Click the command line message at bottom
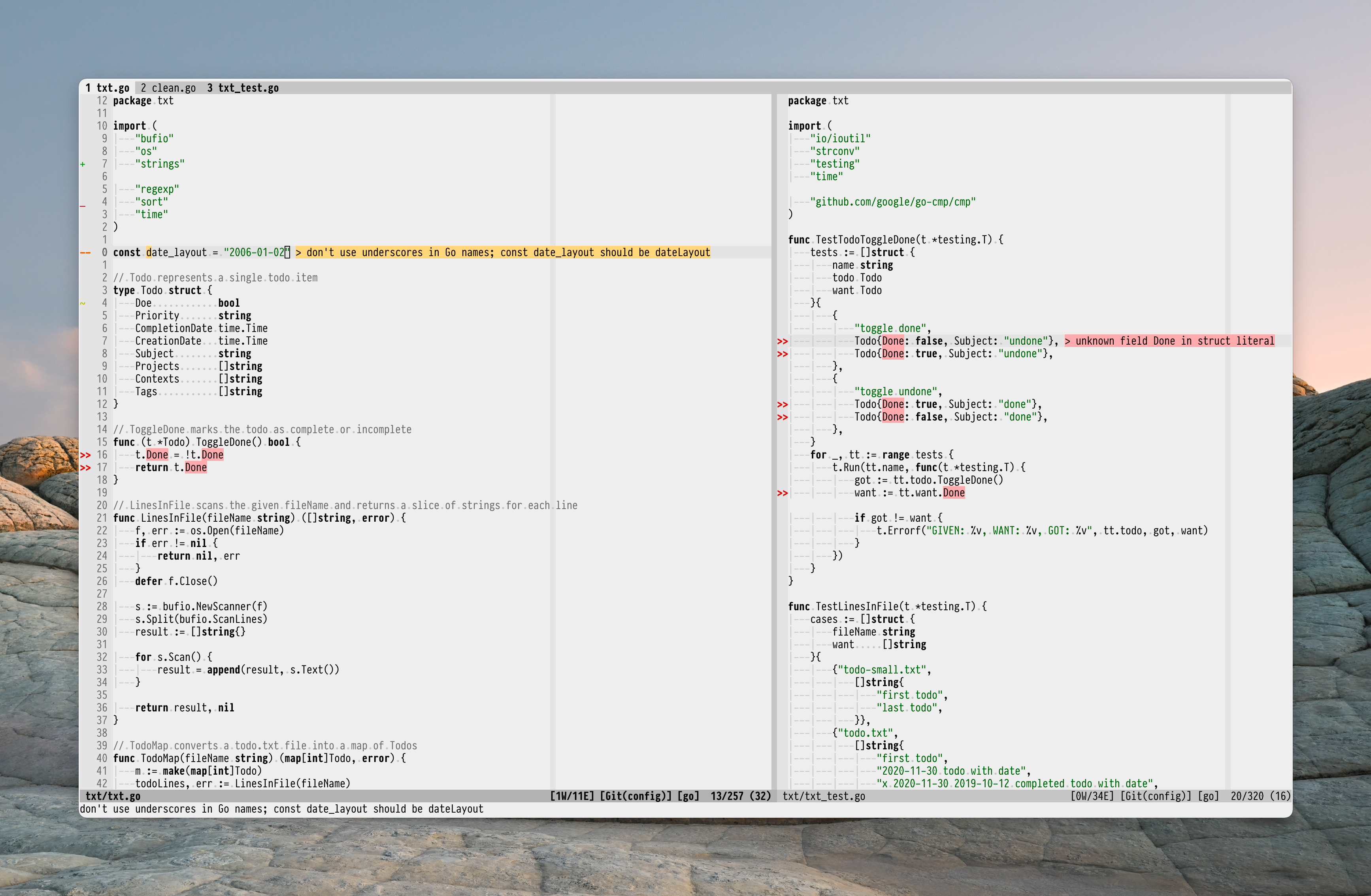1371x896 pixels. [x=281, y=809]
